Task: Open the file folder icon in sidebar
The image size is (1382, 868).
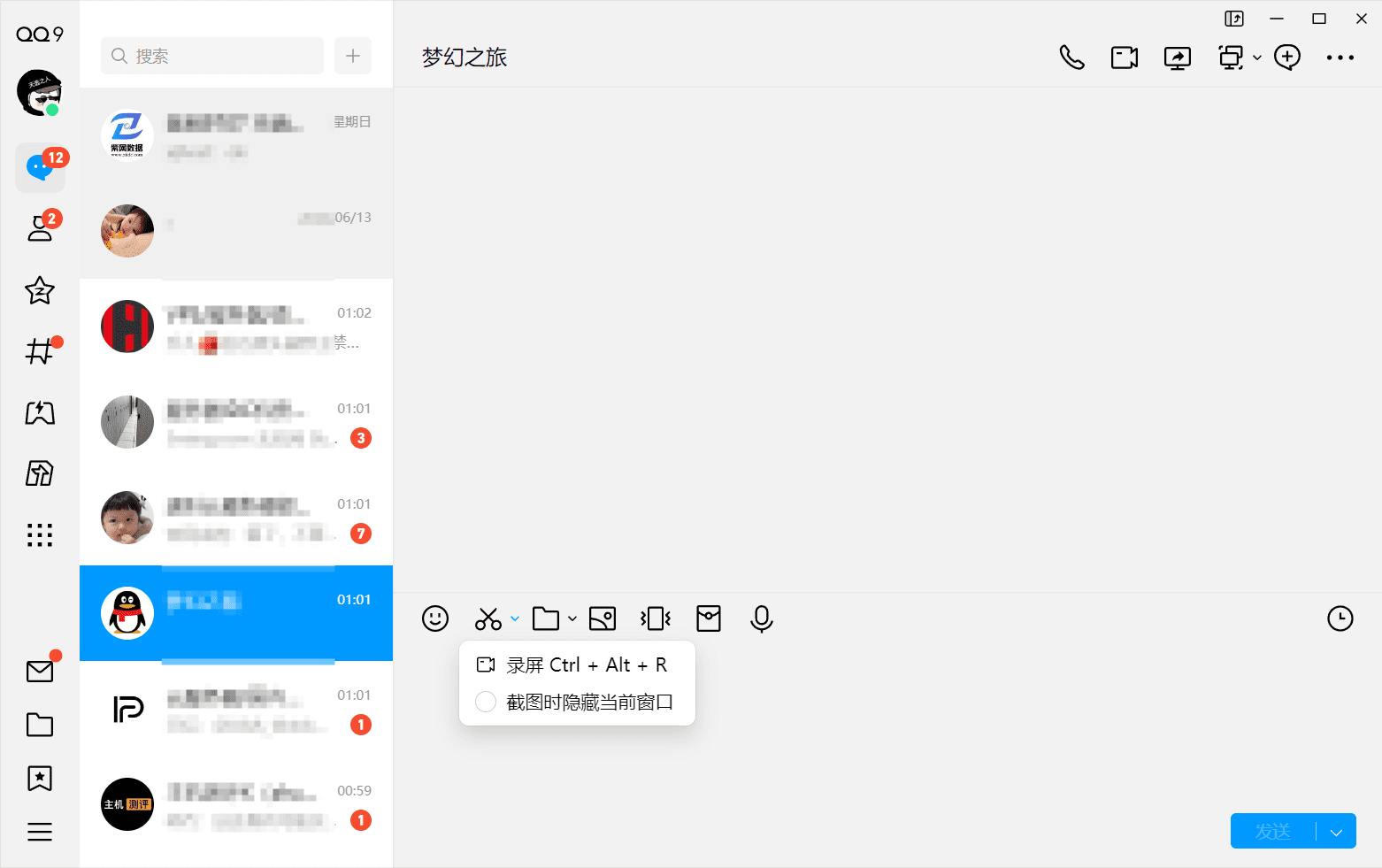Action: point(40,725)
